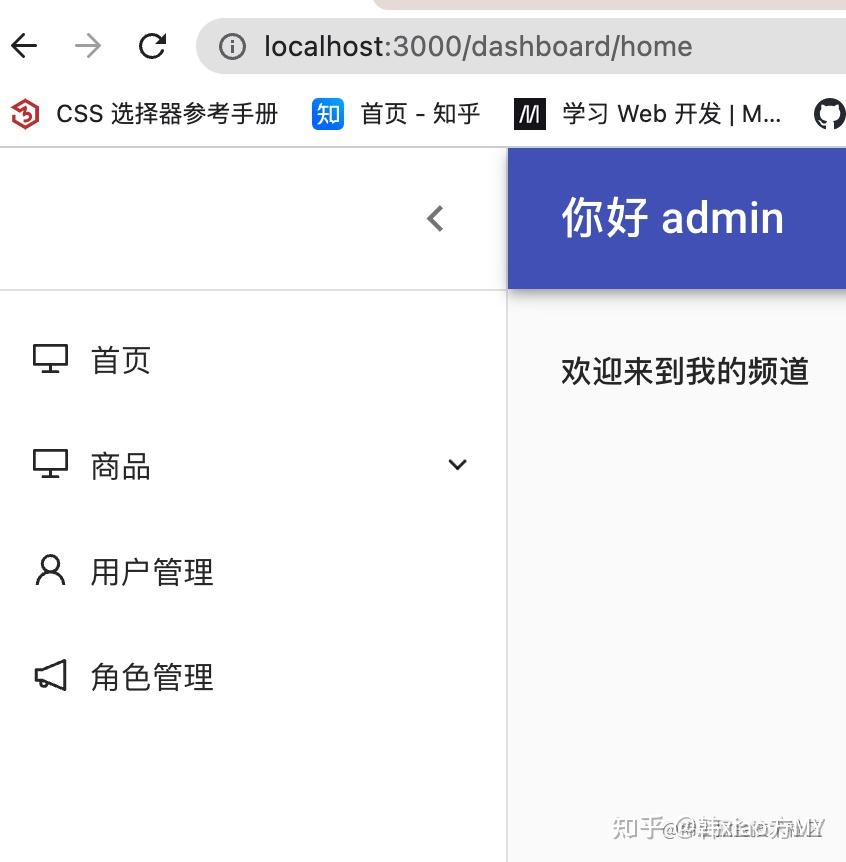The width and height of the screenshot is (846, 862).
Task: Click the user icon beside 用户管理
Action: tap(51, 570)
